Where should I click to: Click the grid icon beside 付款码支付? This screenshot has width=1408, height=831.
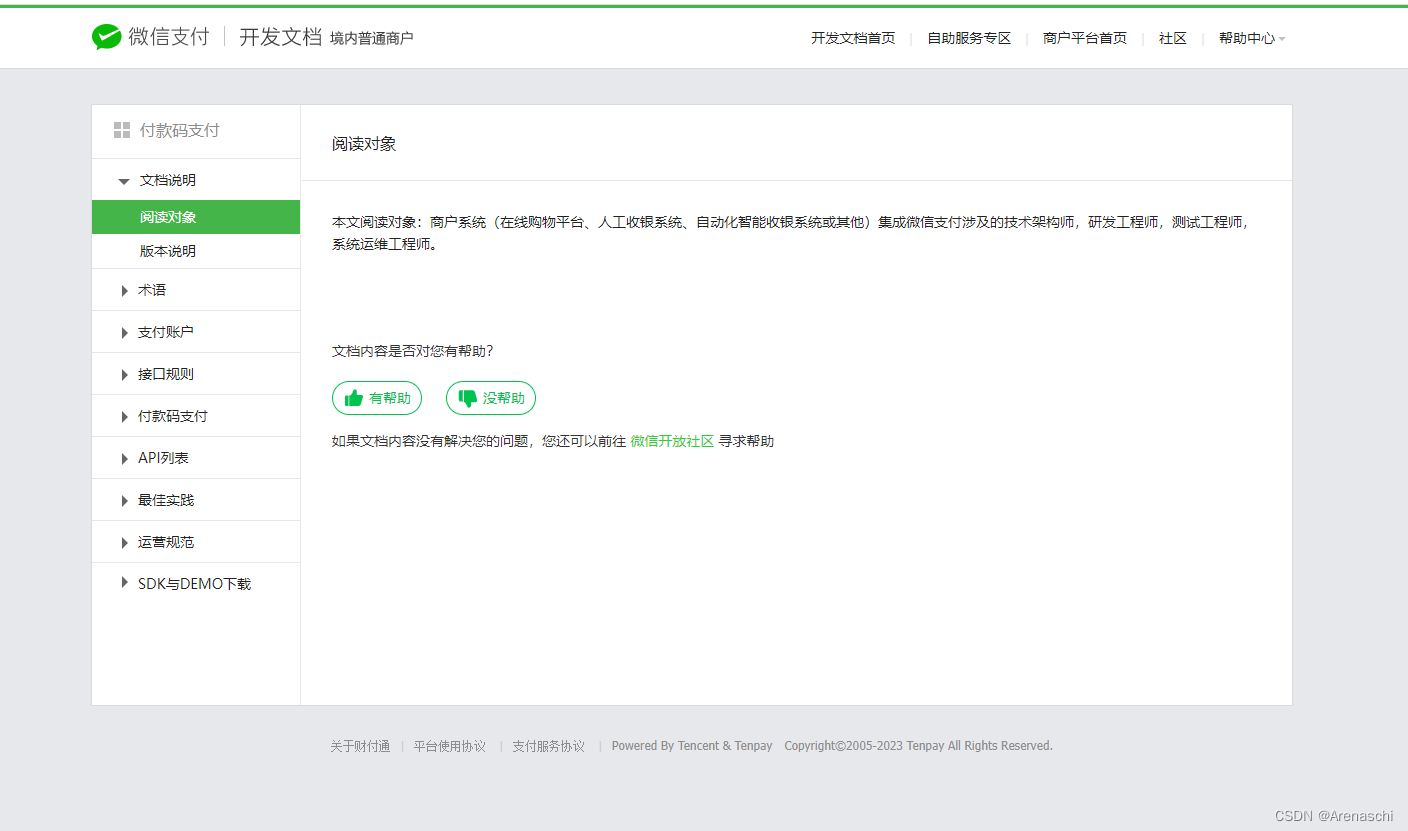(121, 129)
